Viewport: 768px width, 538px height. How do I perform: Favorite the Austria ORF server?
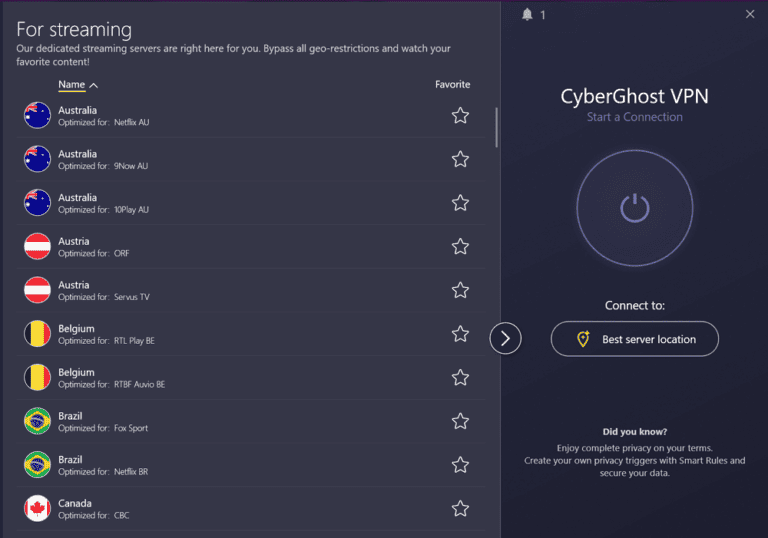(x=460, y=246)
